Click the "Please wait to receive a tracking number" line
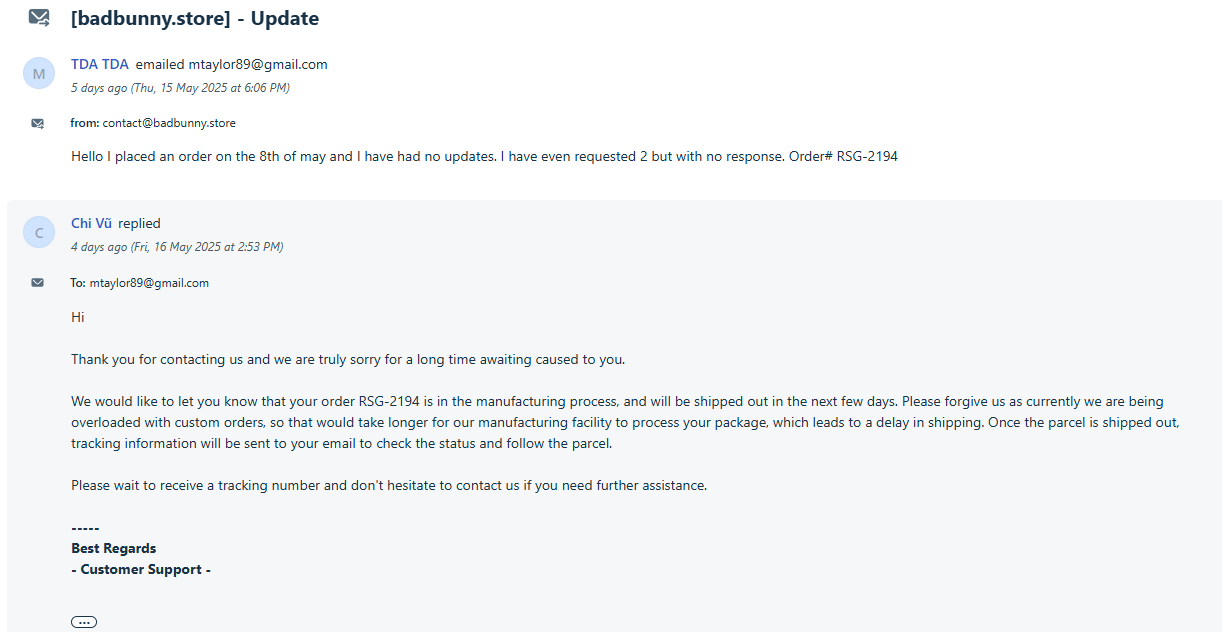 [389, 485]
